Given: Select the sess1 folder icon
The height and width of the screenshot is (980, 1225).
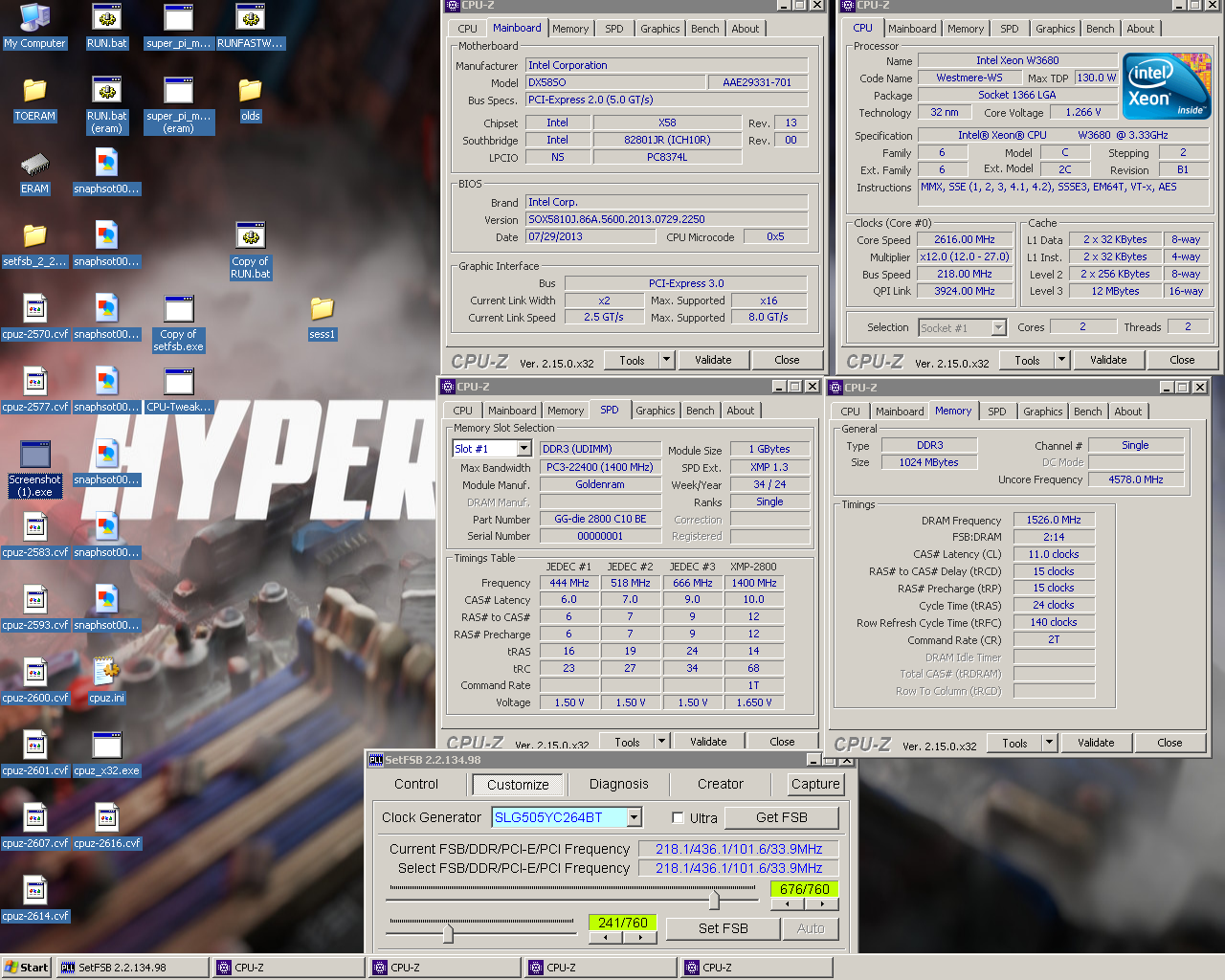Looking at the screenshot, I should tap(323, 317).
